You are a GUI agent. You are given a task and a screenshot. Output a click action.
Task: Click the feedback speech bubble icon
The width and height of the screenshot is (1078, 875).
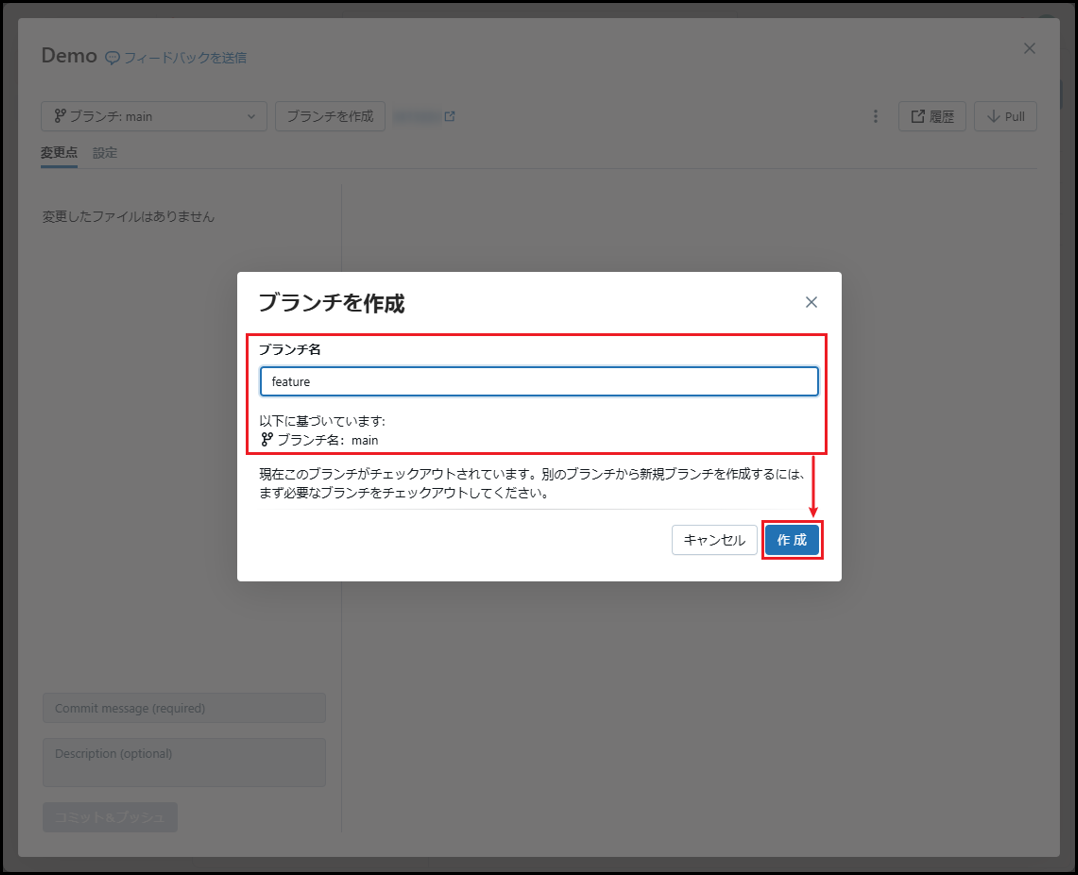pos(112,58)
